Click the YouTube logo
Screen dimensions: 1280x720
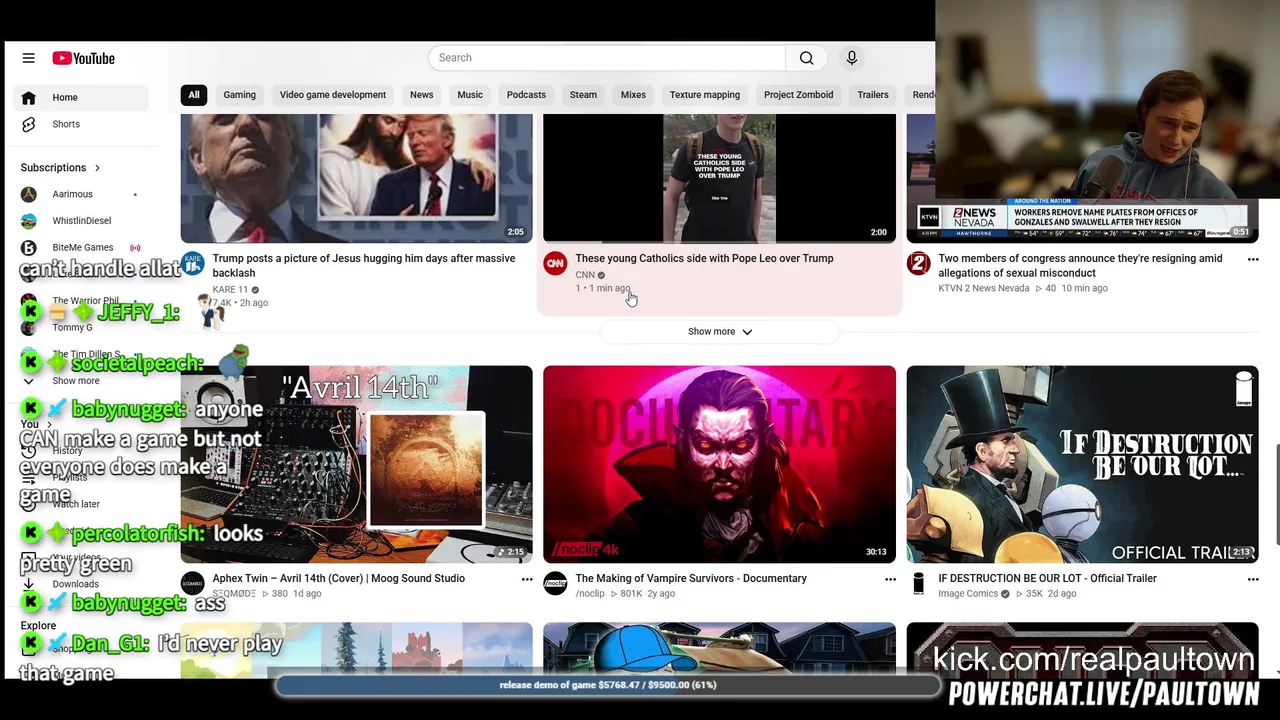(84, 58)
